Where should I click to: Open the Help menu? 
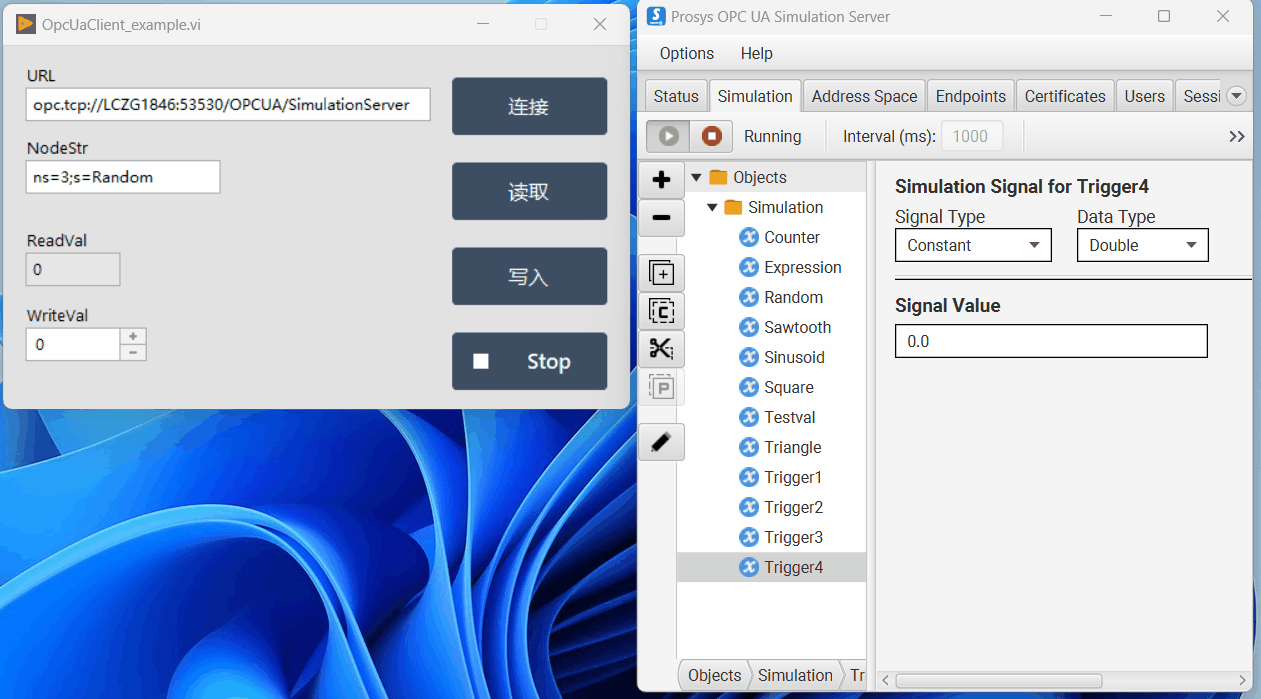756,53
